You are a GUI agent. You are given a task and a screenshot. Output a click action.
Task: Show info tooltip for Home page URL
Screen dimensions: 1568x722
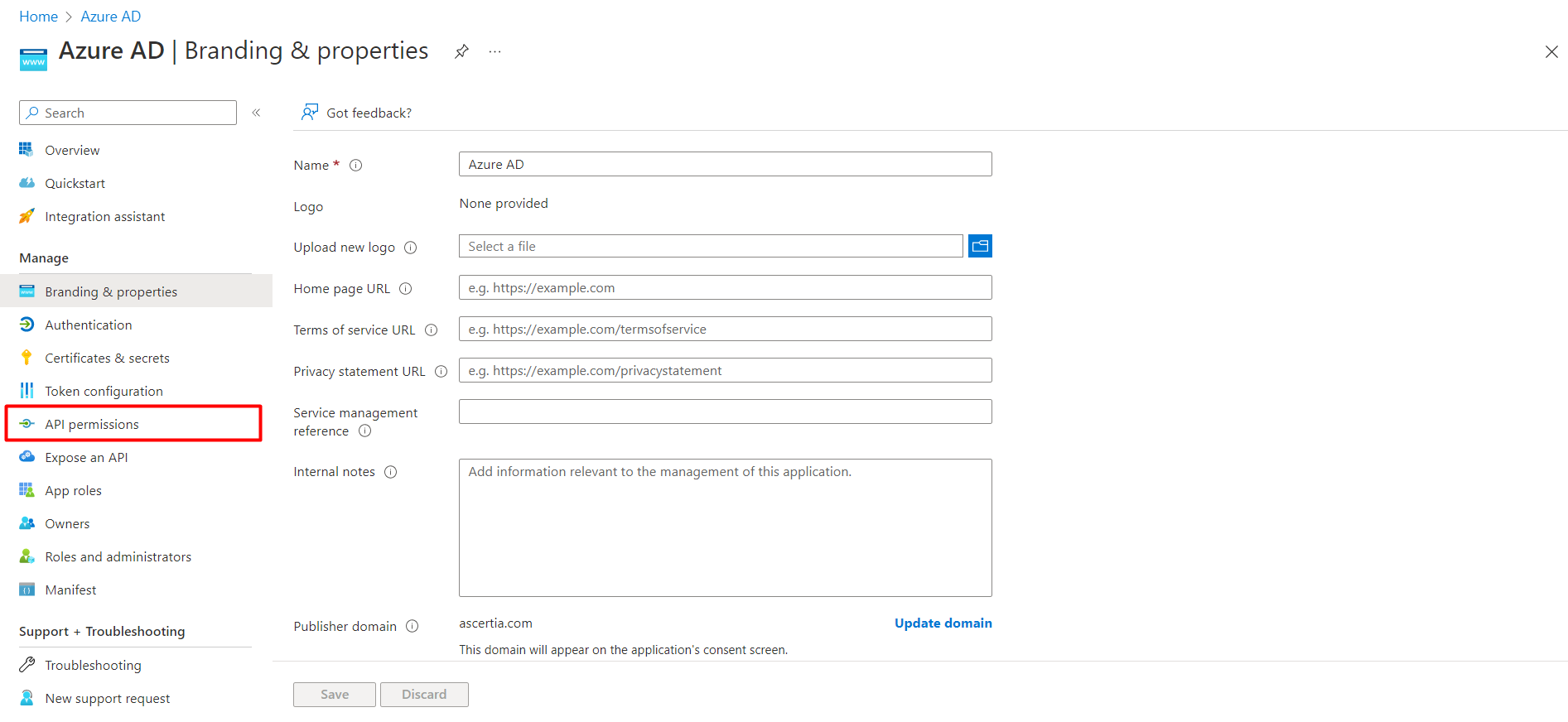point(405,289)
